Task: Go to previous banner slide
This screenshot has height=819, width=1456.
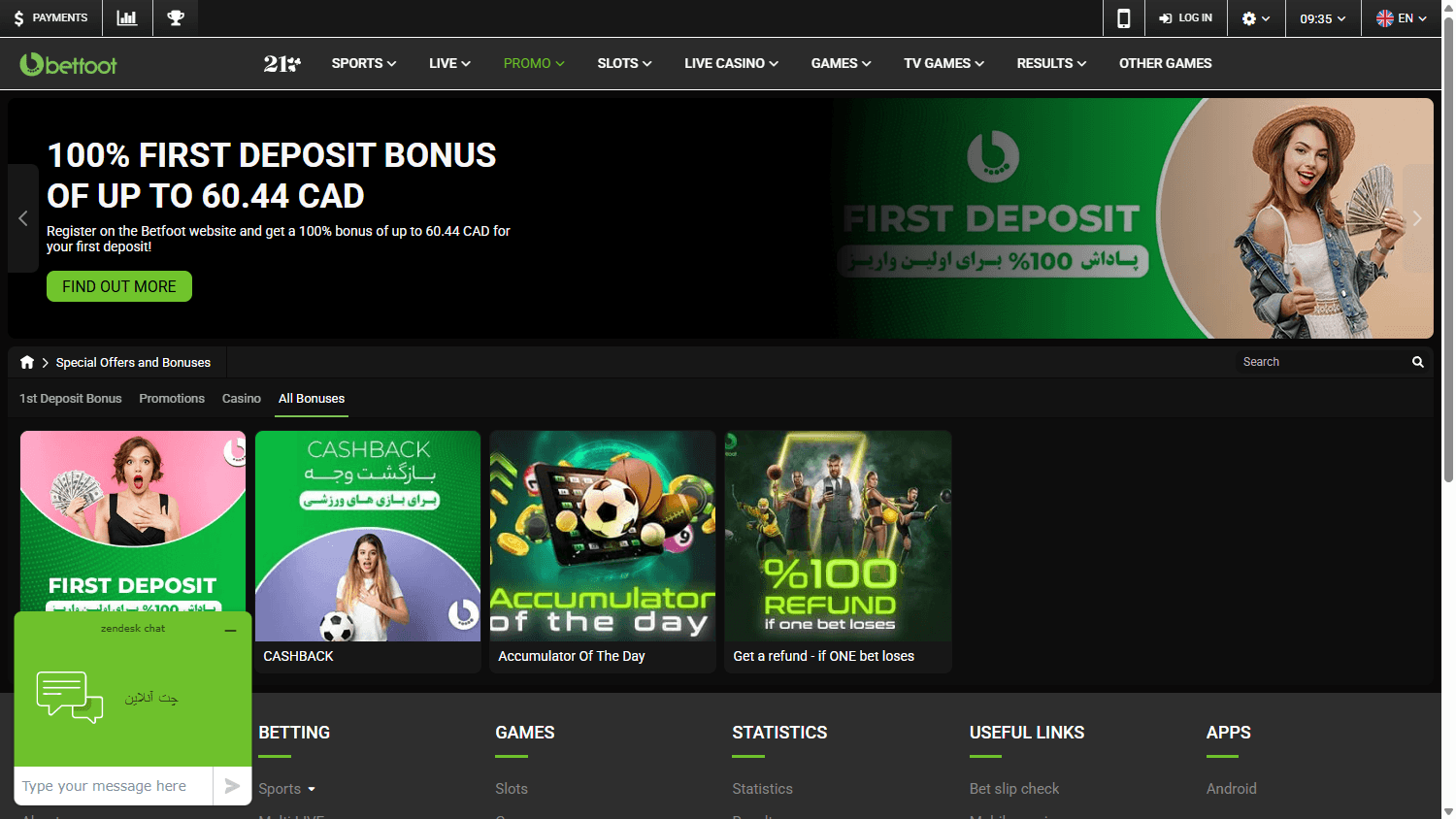Action: [23, 218]
